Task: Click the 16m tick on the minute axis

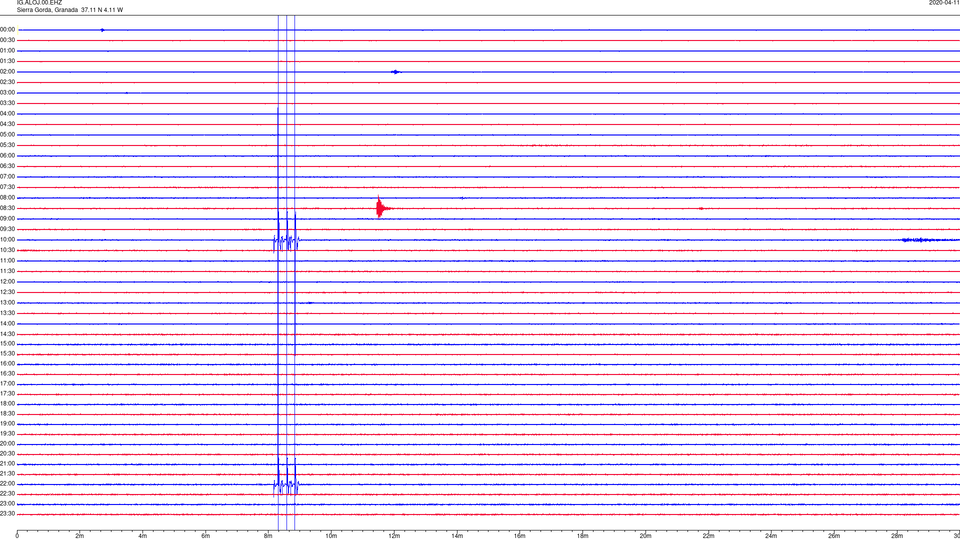Action: [520, 536]
